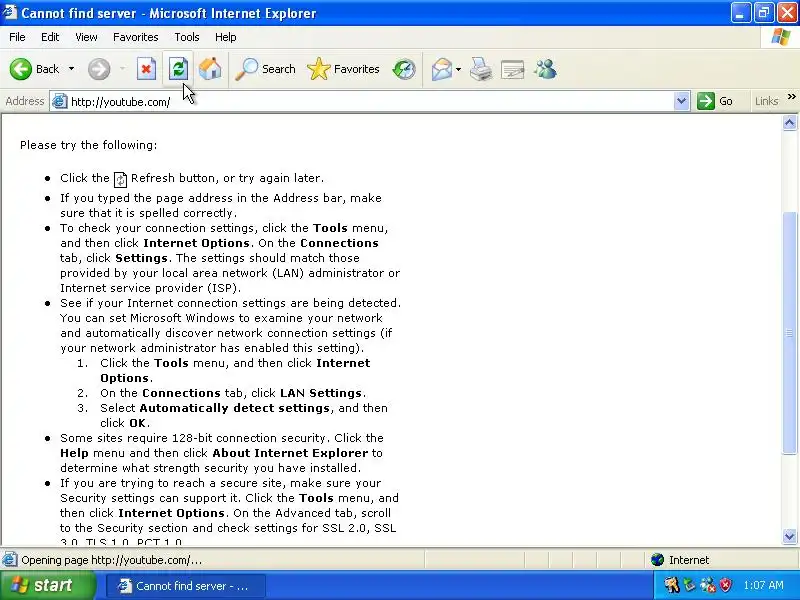Click the grayed Forward arrow button
Screen dimensions: 800x600
pyautogui.click(x=98, y=69)
